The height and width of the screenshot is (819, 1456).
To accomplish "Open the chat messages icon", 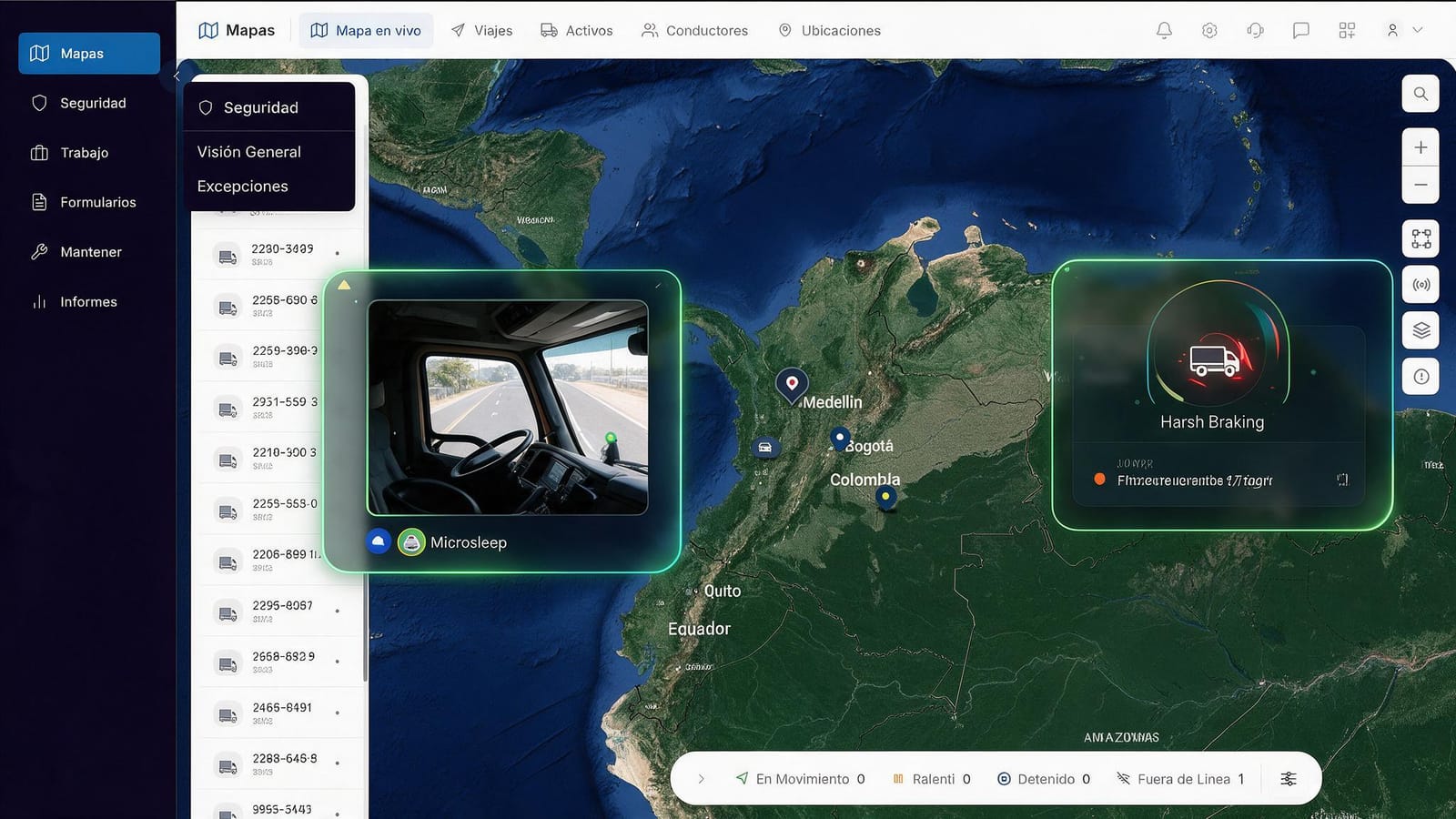I will (x=1301, y=30).
